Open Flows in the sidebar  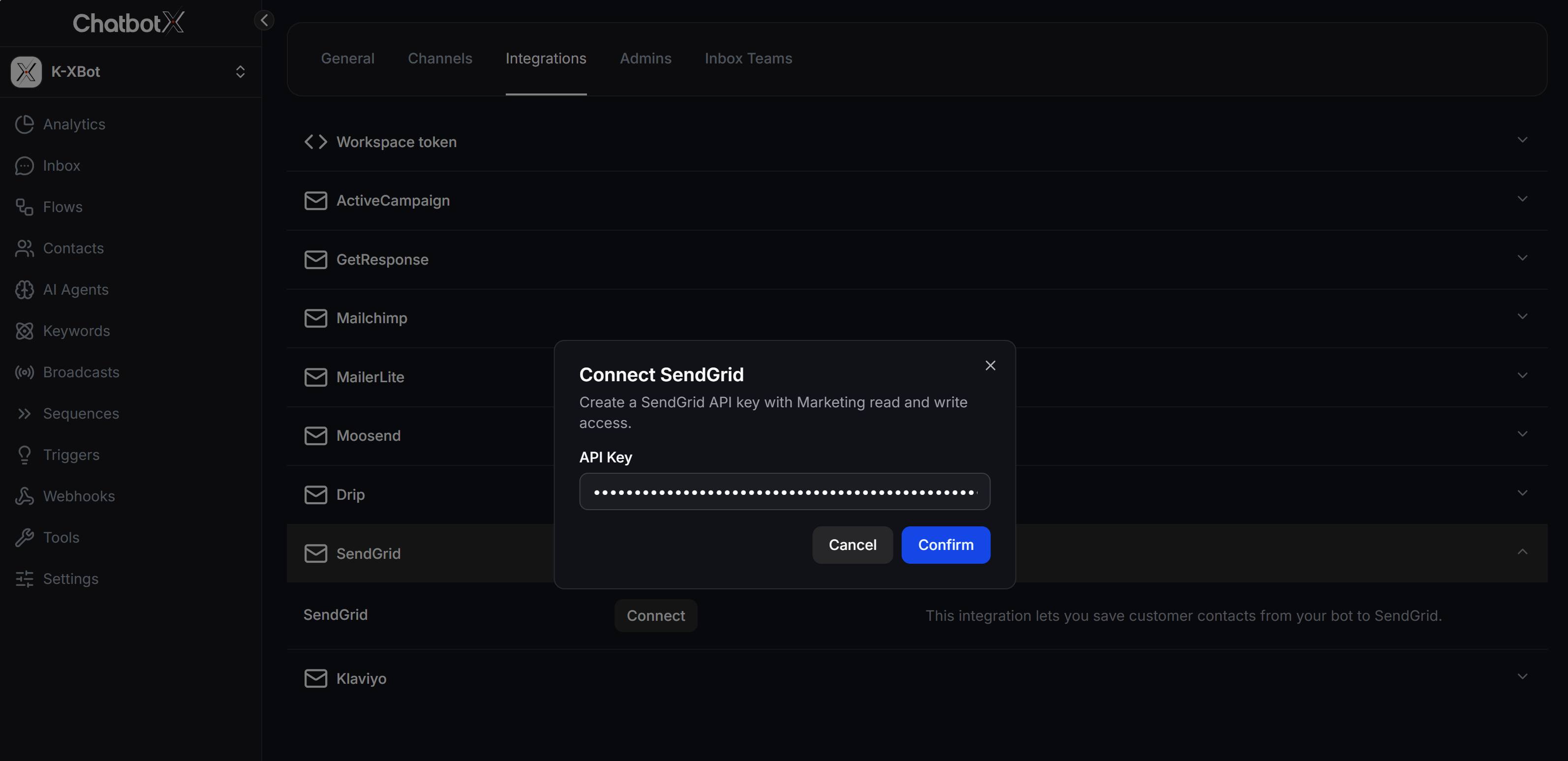coord(49,207)
